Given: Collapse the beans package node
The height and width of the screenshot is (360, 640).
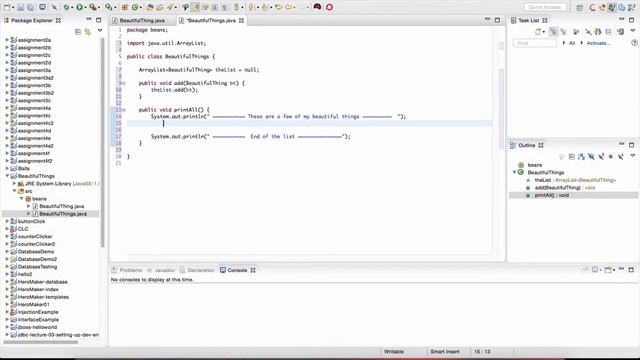Looking at the screenshot, I should [22, 199].
